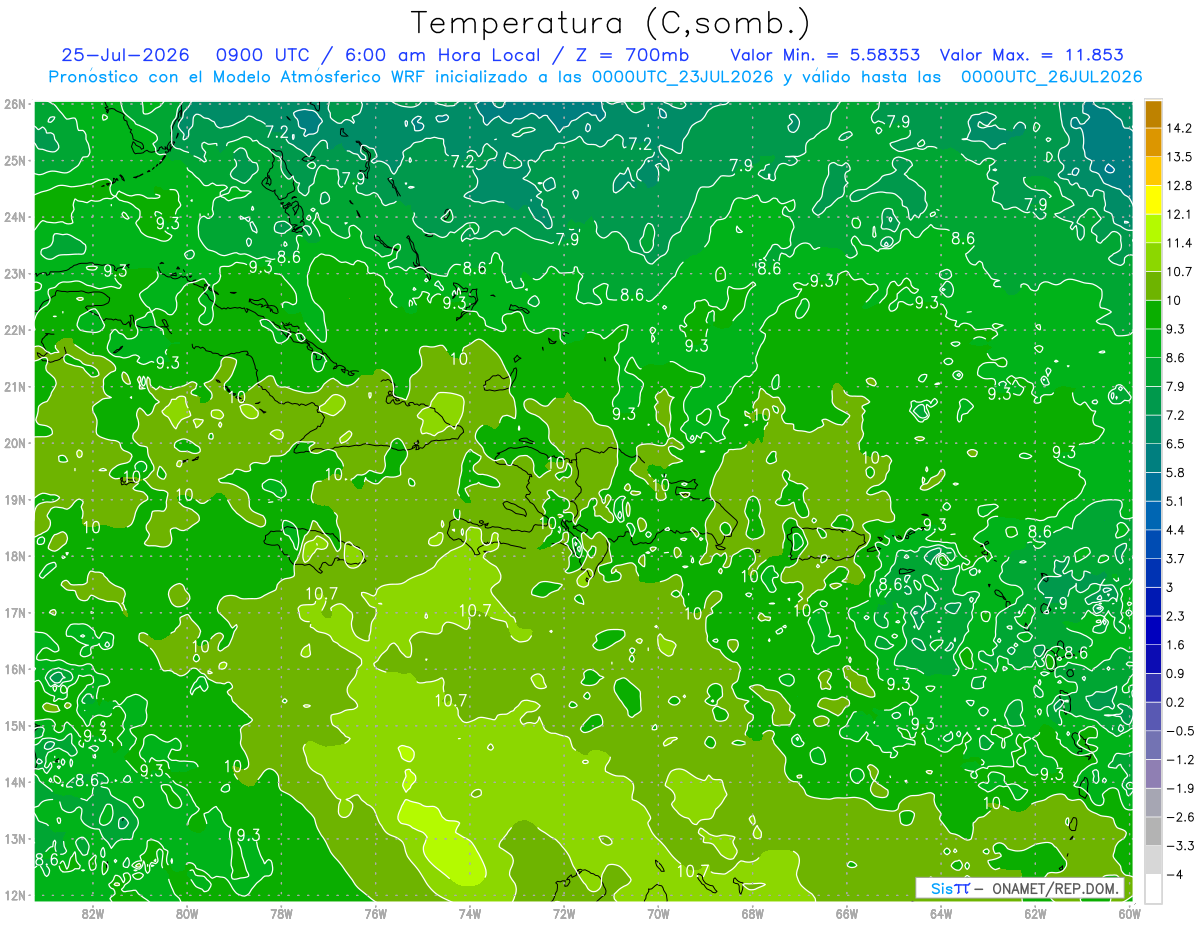The width and height of the screenshot is (1200, 927).
Task: Click the '1.6' colorbar label
Action: click(x=1177, y=645)
